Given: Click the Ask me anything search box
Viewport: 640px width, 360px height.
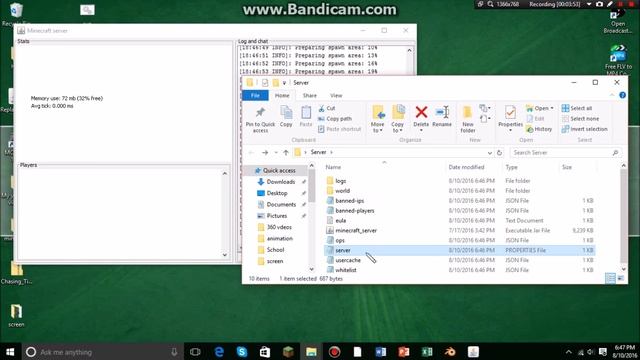Looking at the screenshot, I should tap(102, 352).
